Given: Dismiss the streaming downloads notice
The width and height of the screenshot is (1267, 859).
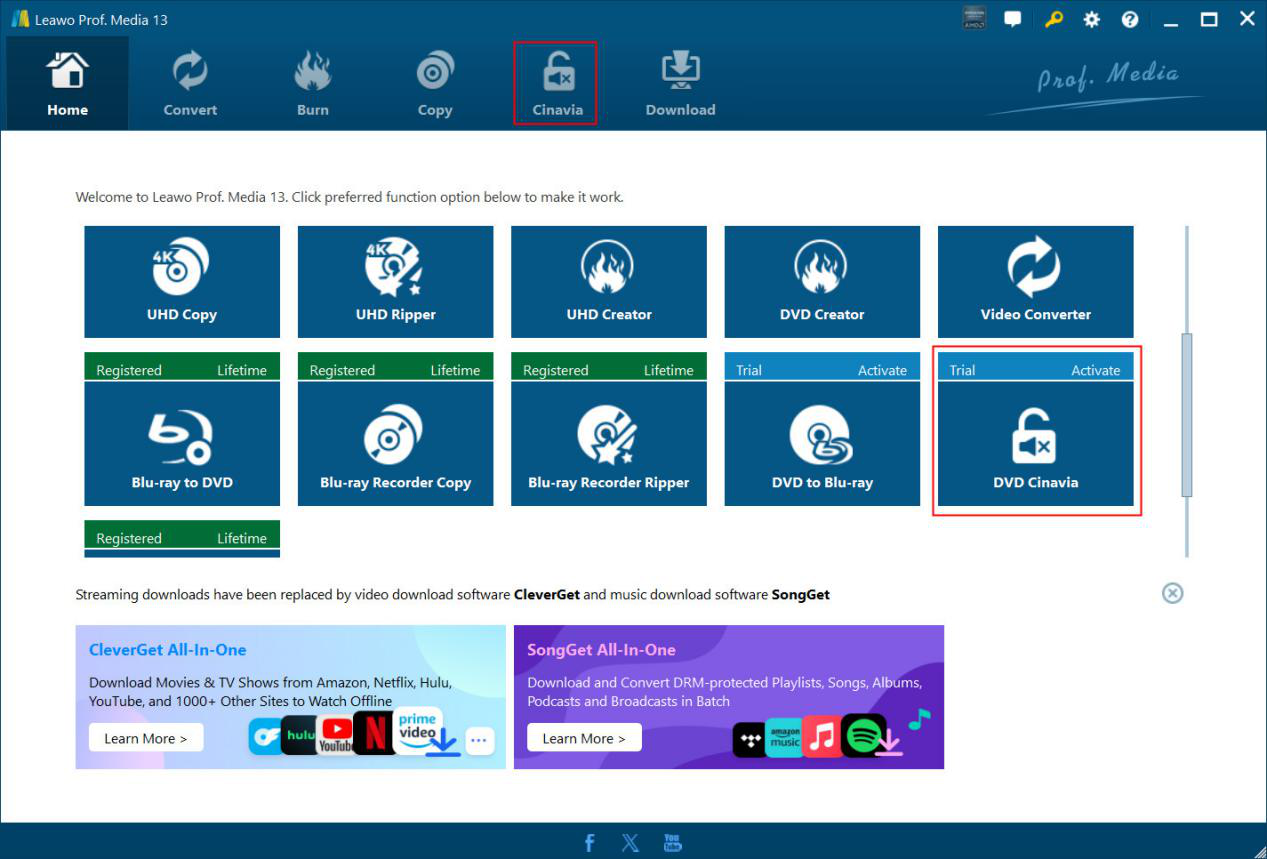Looking at the screenshot, I should (1172, 593).
